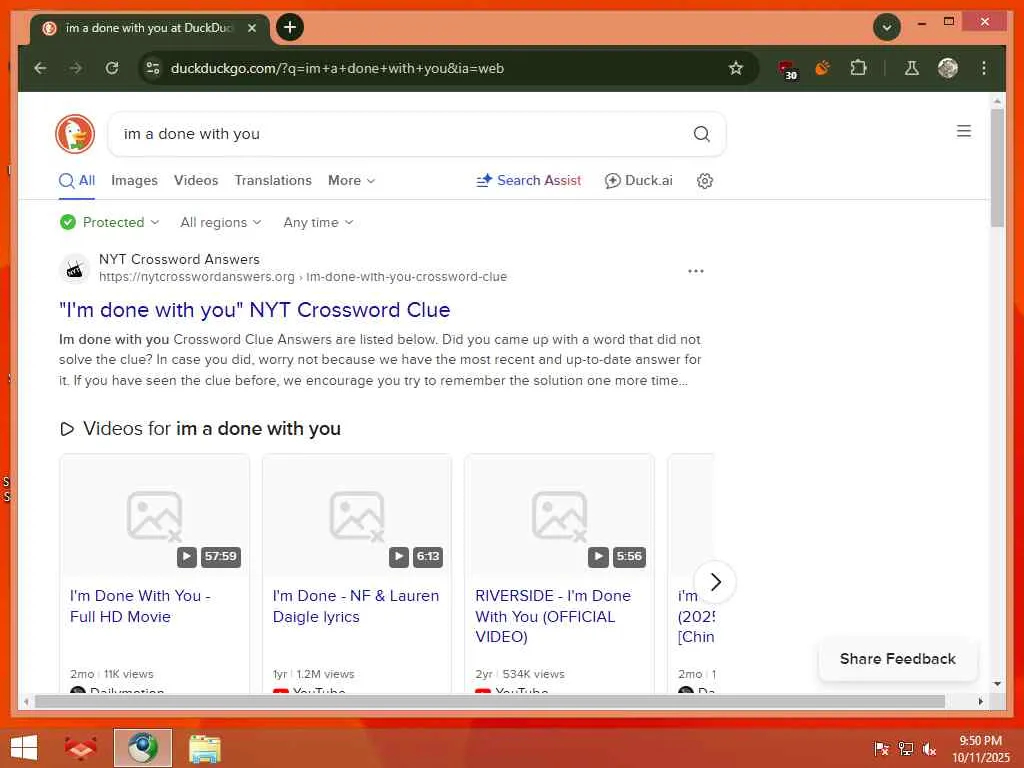
Task: Open the nytcrosswordanswers.org URL link
Action: [x=303, y=276]
